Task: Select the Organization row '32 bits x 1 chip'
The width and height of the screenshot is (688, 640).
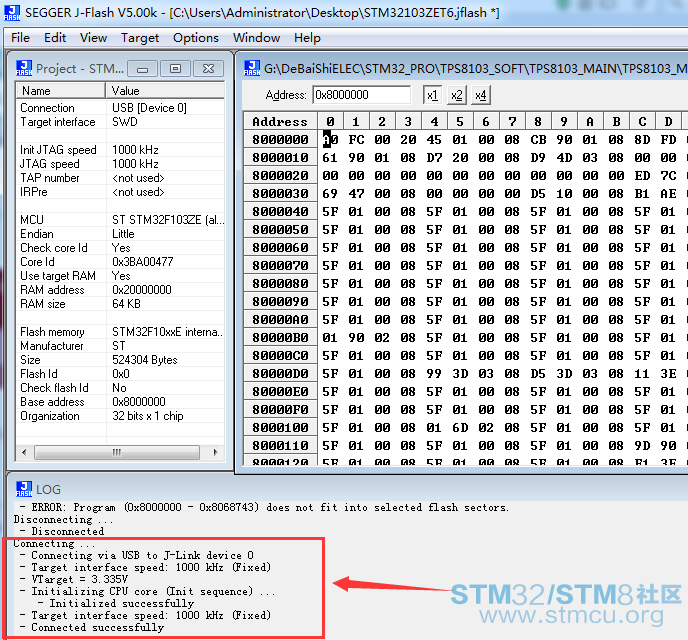Action: (121, 416)
